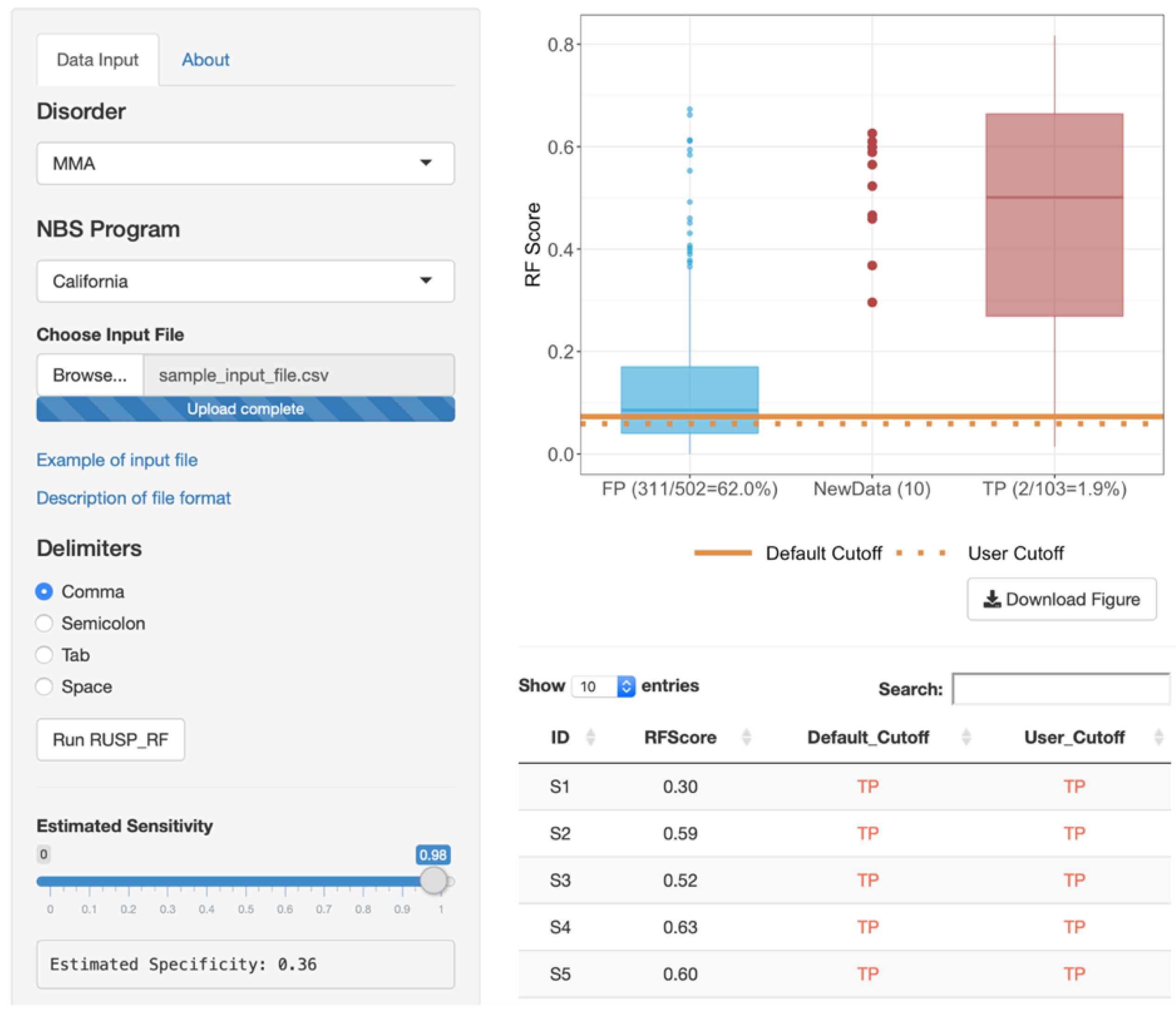
Task: Choose the Space delimiter option
Action: pos(44,686)
